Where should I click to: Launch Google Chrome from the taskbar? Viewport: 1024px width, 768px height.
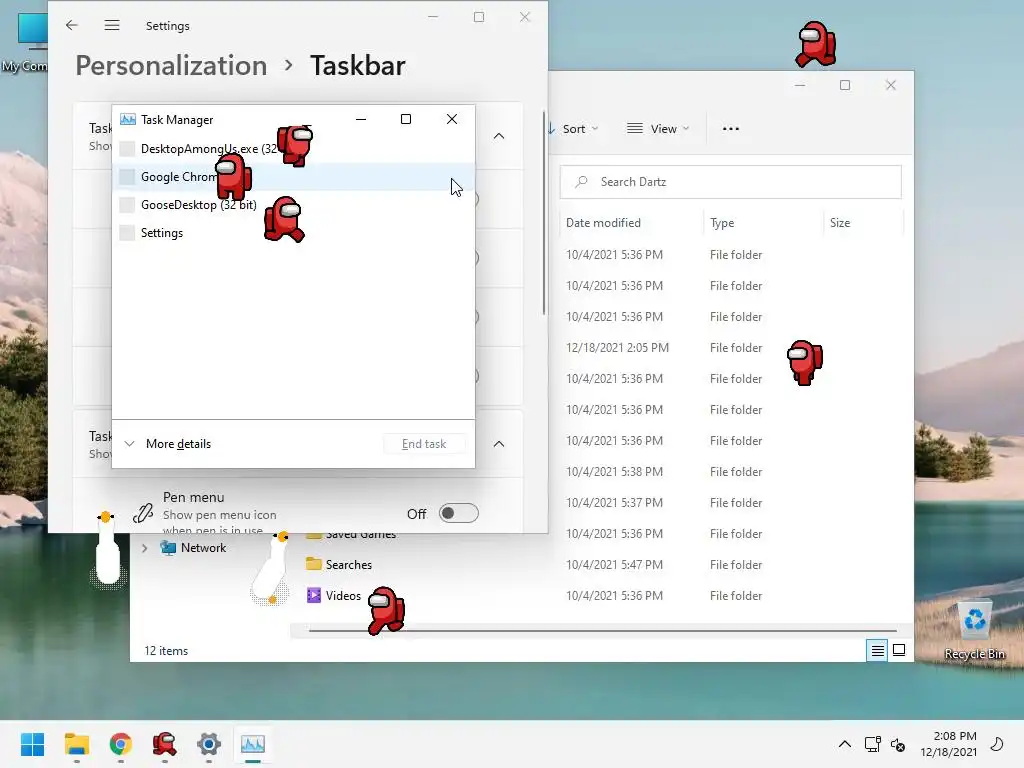(x=121, y=744)
